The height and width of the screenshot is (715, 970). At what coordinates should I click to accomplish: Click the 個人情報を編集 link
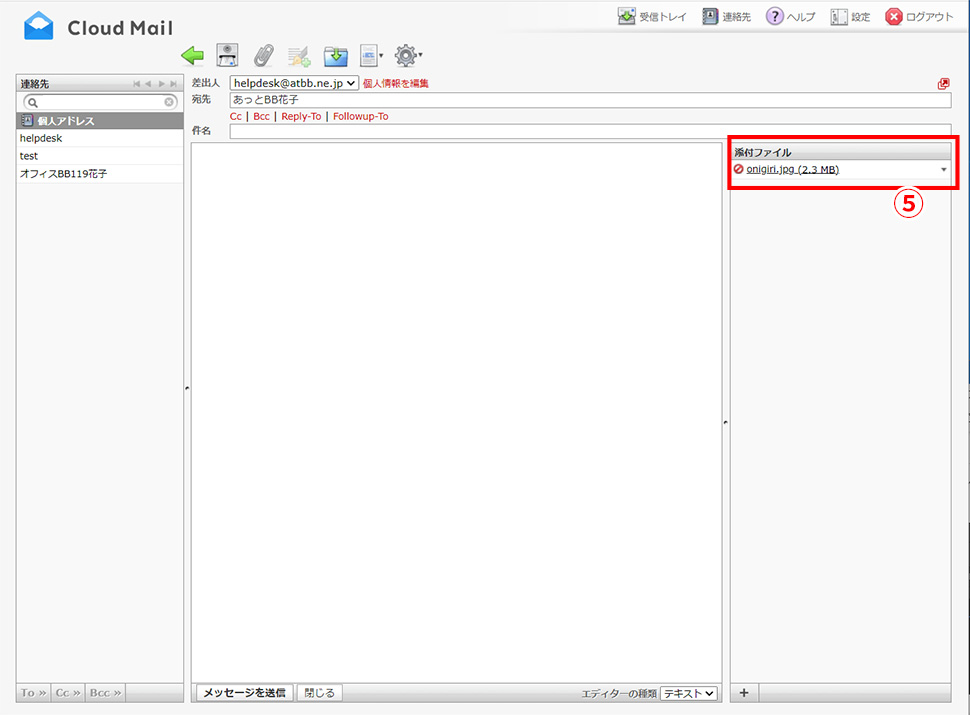396,84
